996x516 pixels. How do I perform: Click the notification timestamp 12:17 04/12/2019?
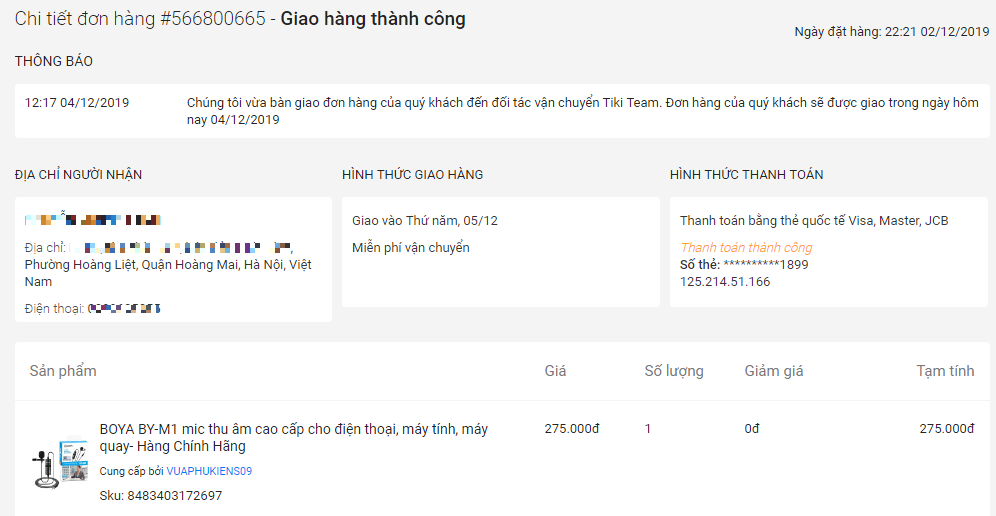point(77,102)
